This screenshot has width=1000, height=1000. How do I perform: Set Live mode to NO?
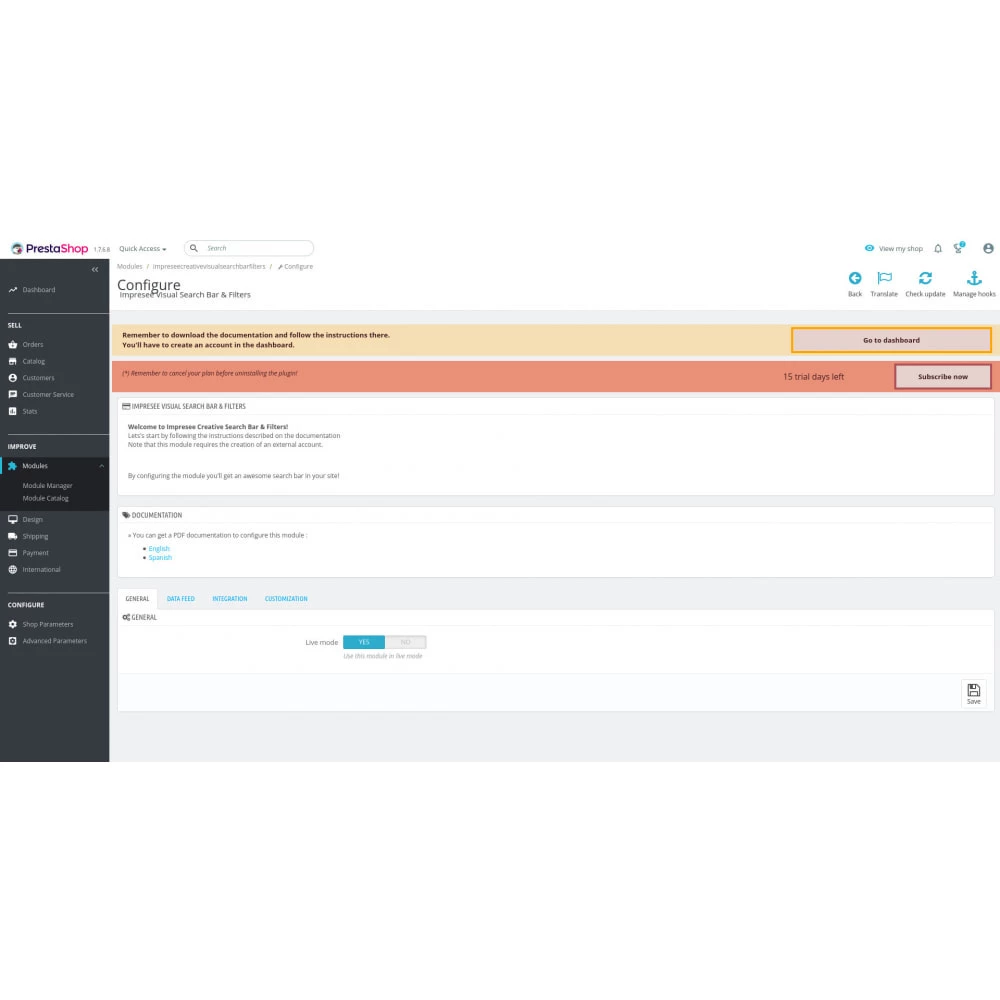pos(406,642)
